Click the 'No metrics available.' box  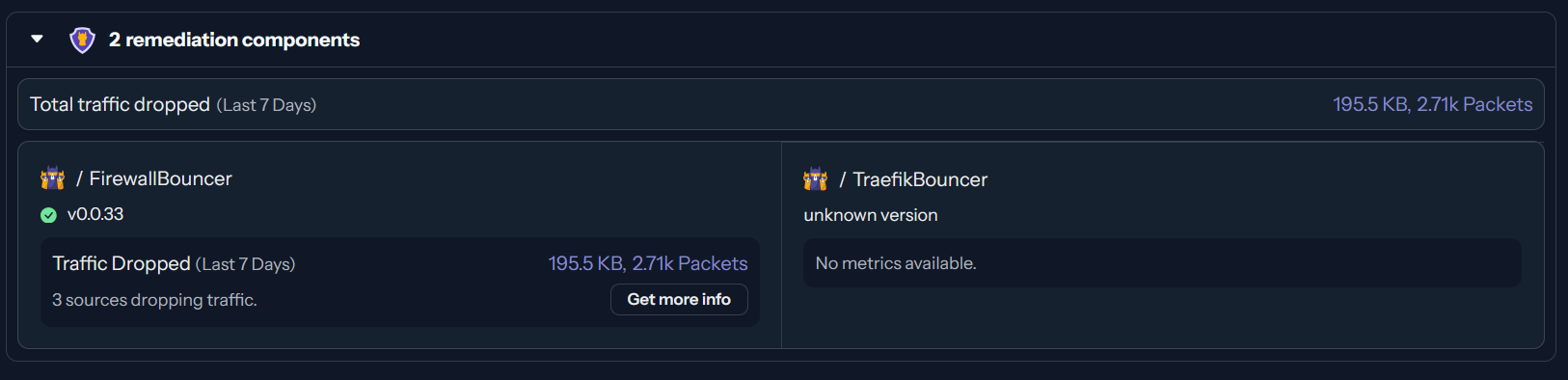1162,263
